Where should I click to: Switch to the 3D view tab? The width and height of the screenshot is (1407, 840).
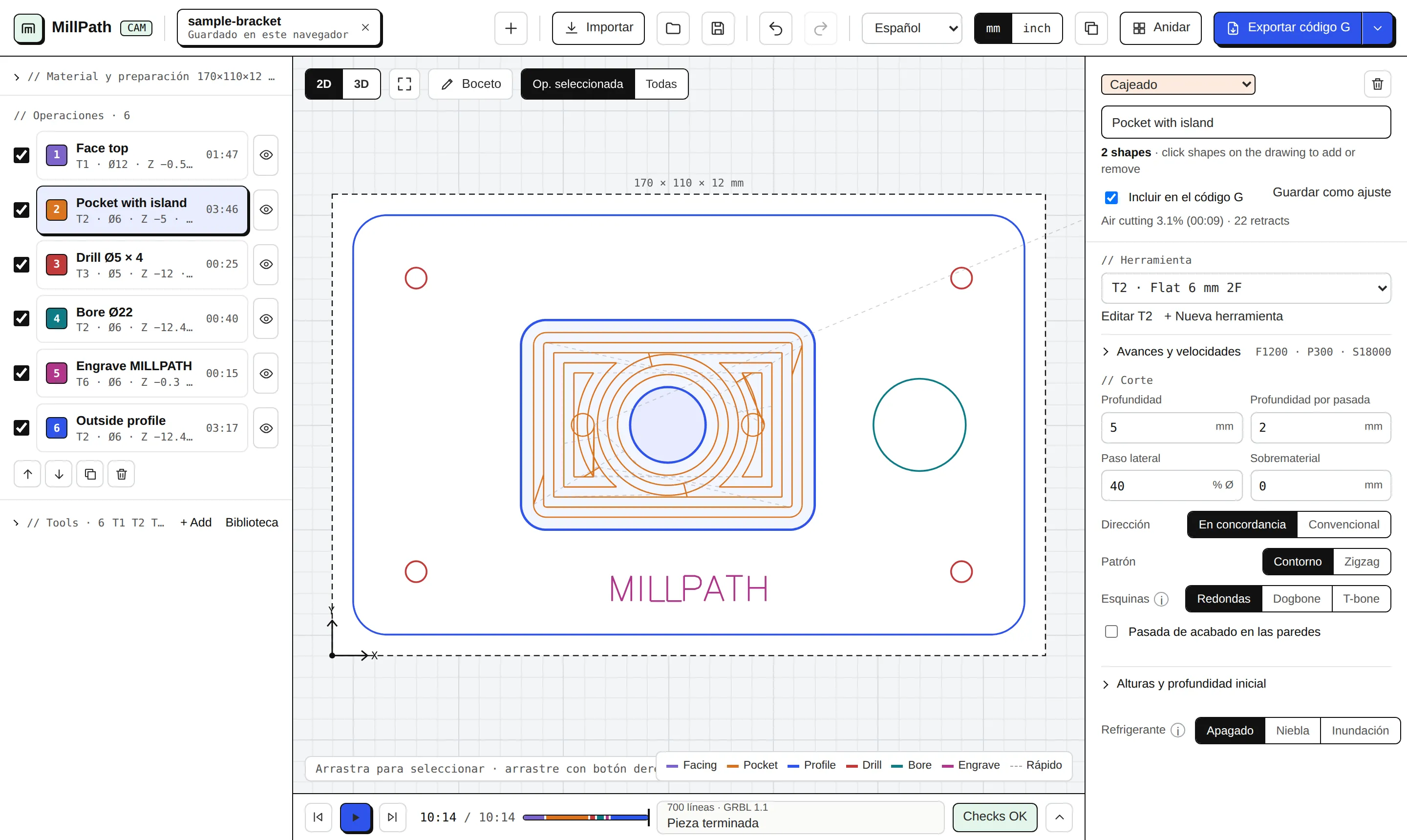tap(361, 84)
